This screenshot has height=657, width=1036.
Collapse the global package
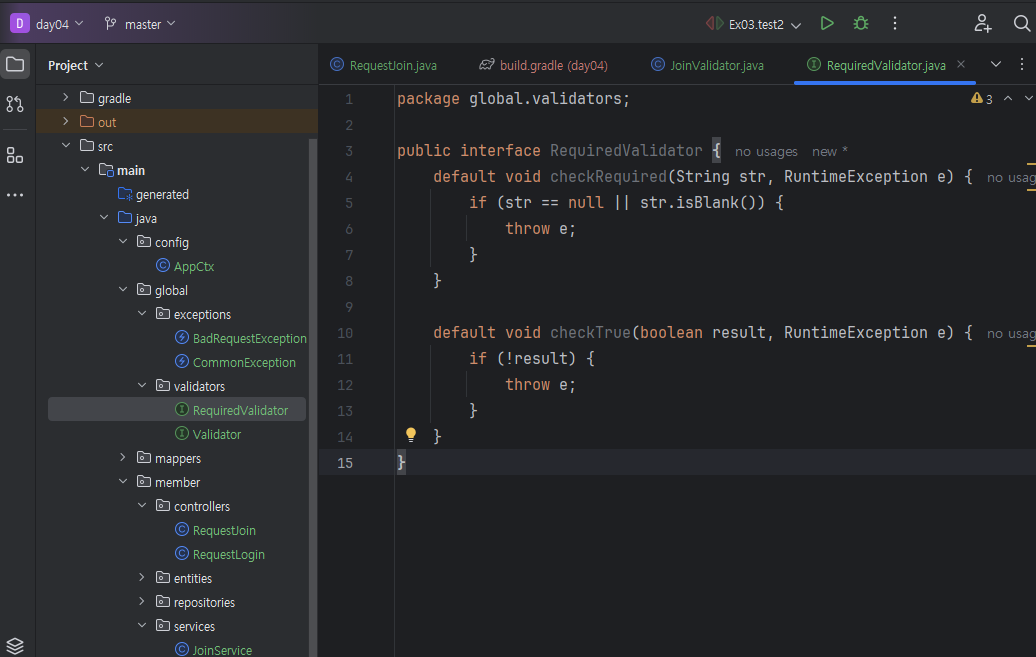(x=123, y=290)
